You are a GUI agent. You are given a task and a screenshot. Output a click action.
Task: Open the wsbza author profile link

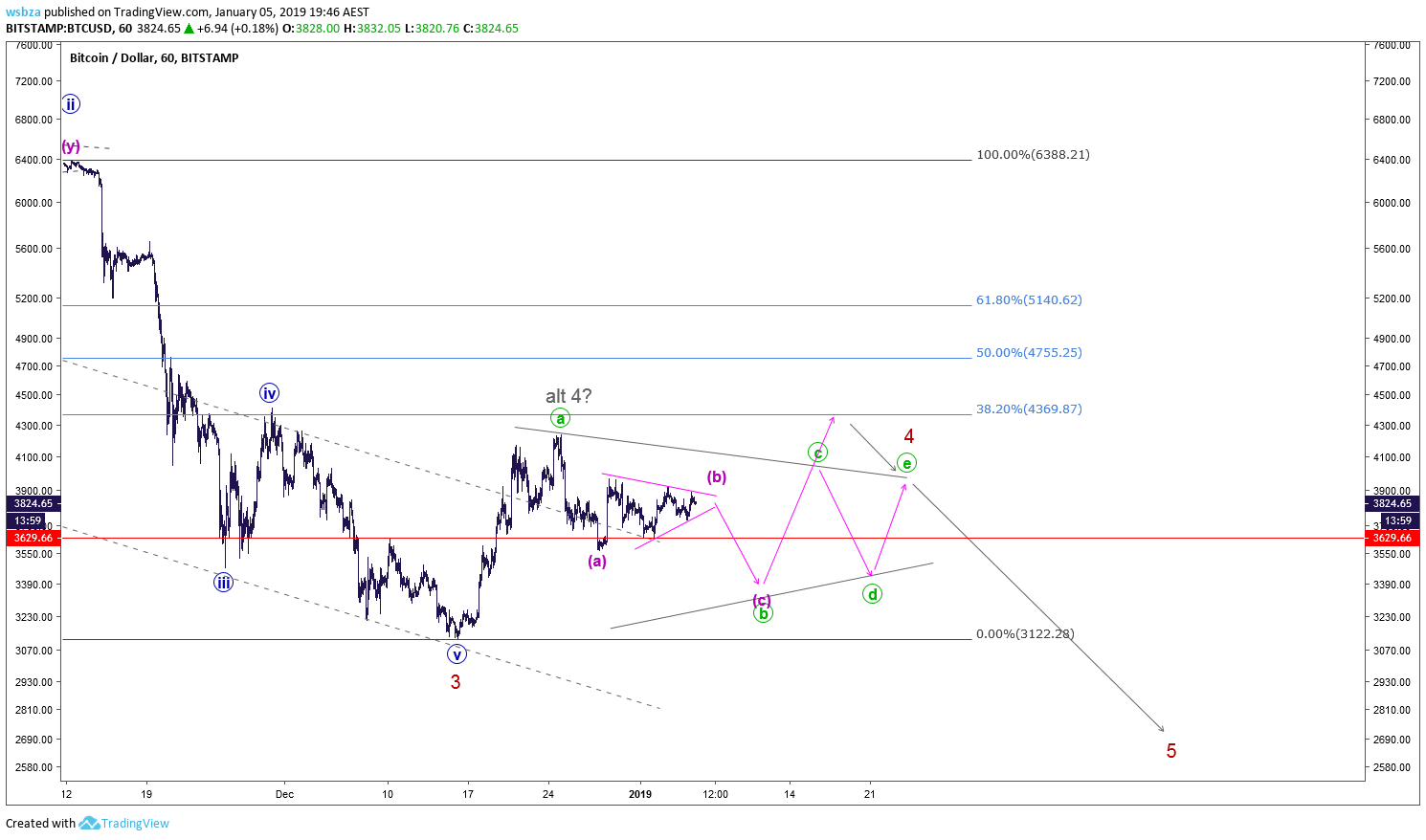tap(23, 11)
